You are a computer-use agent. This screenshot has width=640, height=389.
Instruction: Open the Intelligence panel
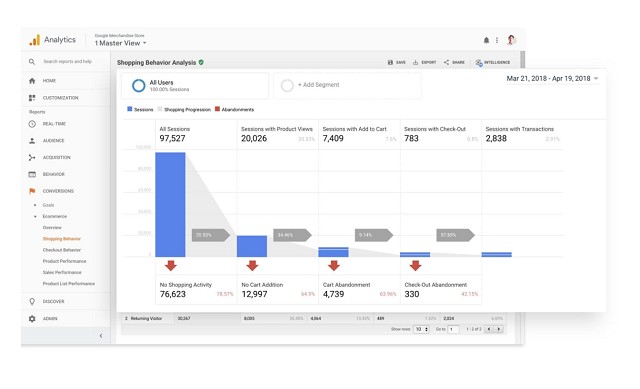493,62
